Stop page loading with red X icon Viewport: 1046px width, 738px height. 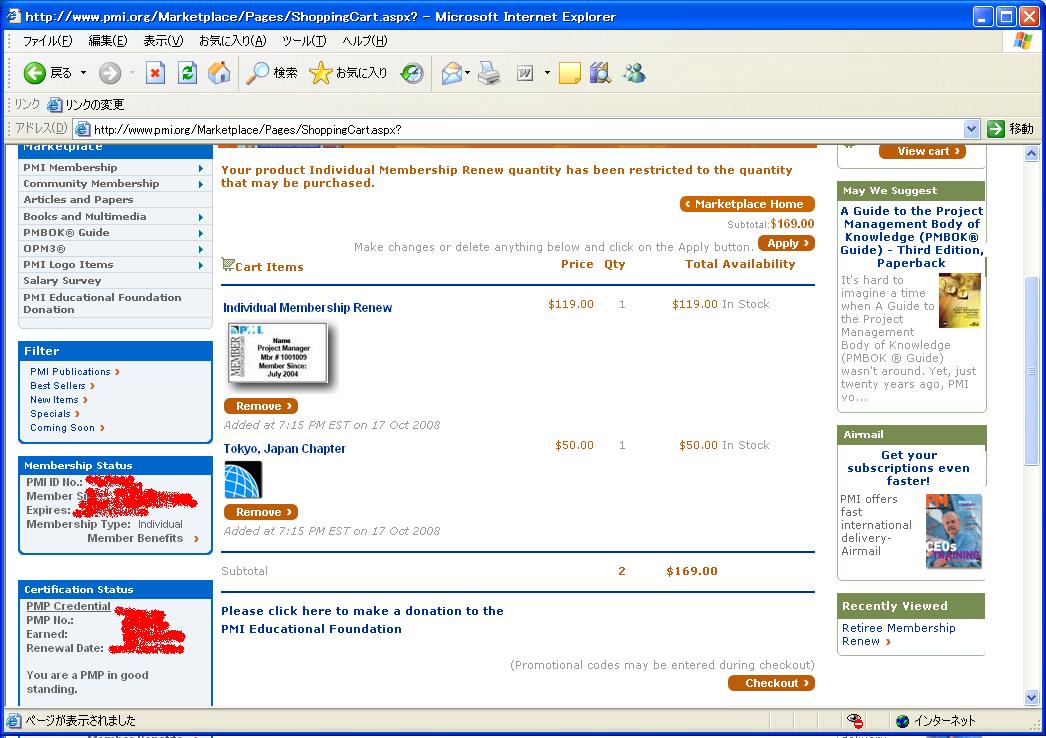pos(155,72)
